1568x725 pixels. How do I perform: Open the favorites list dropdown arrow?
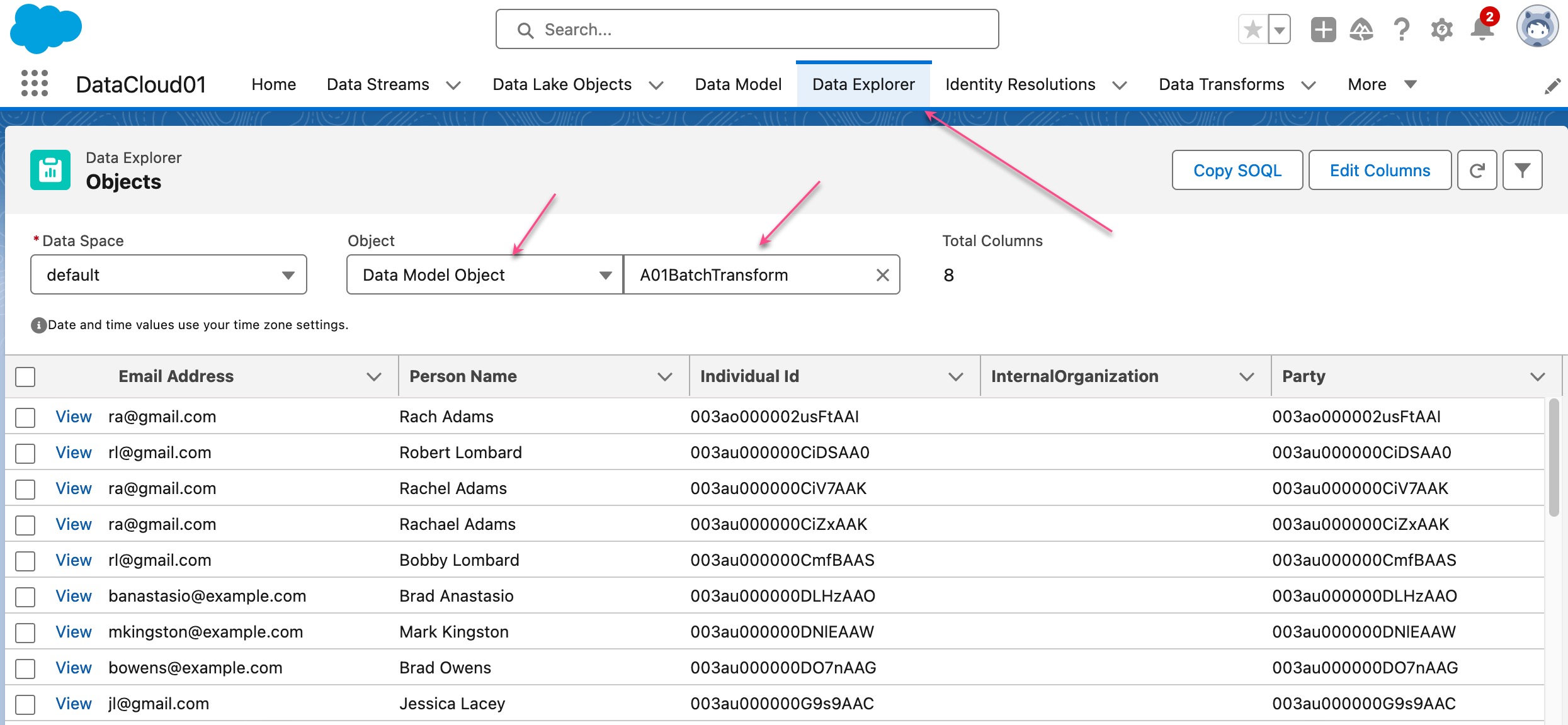[1280, 30]
